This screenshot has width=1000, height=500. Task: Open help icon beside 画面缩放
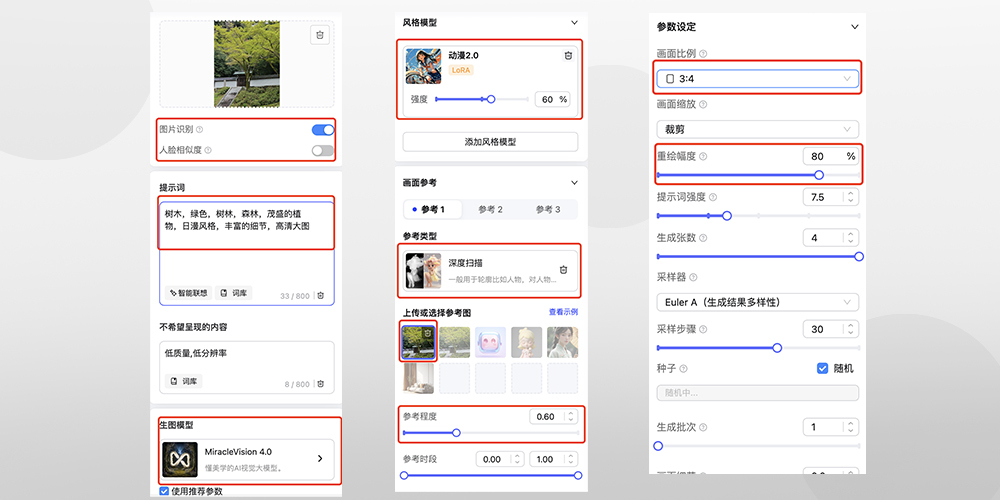[703, 104]
